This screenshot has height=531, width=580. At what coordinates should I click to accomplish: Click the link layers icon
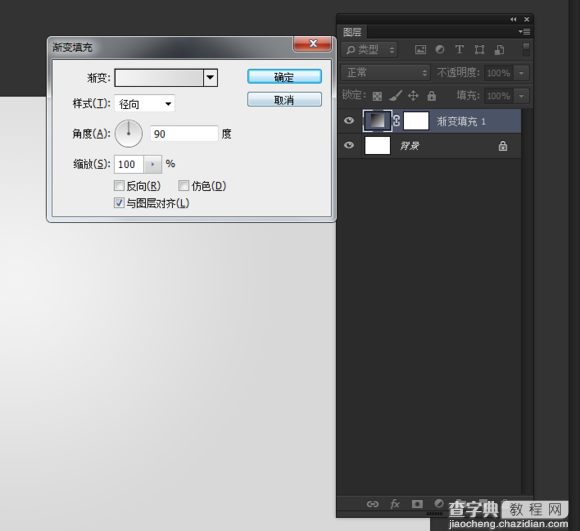click(x=372, y=504)
